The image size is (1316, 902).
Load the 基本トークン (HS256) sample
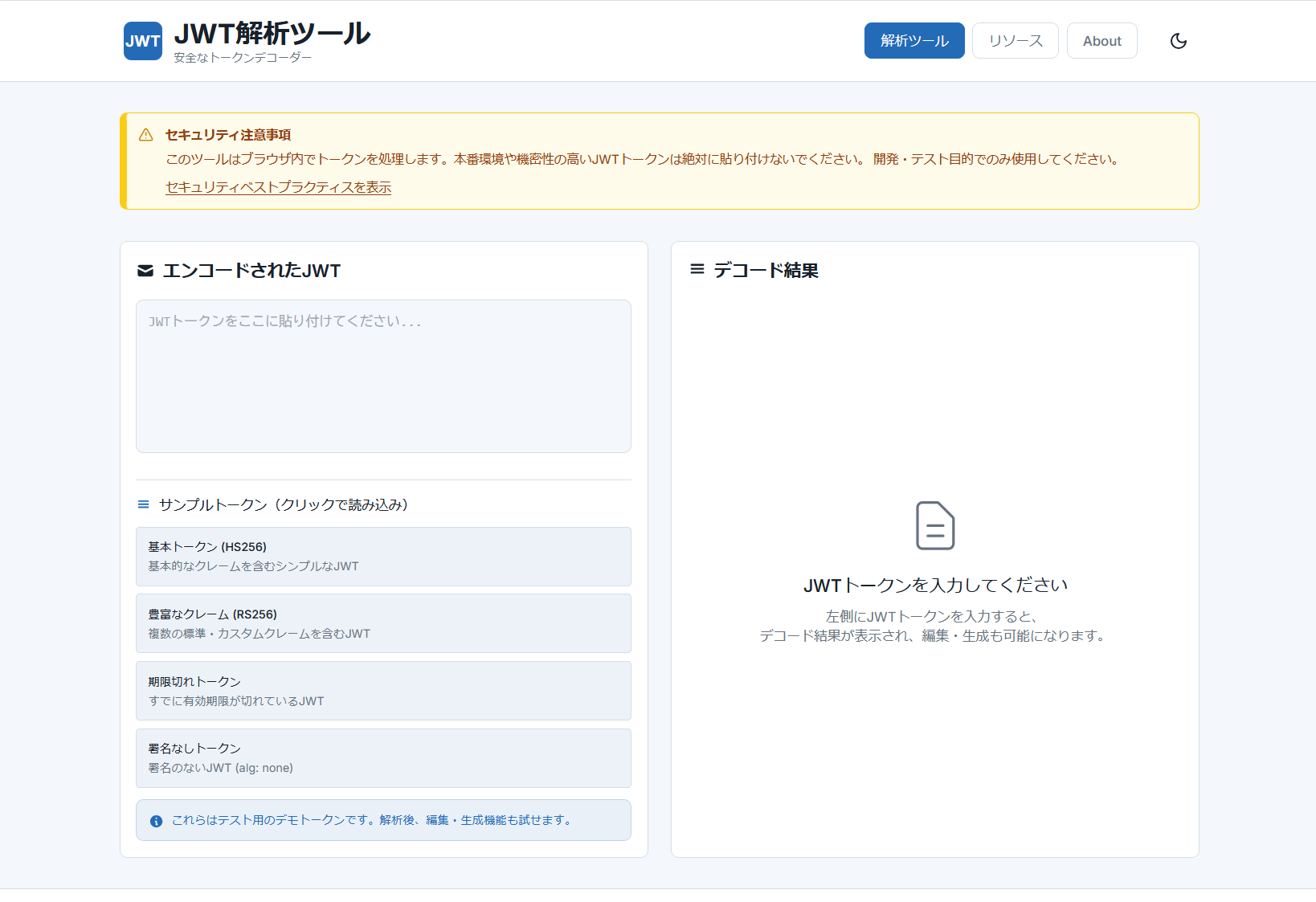click(x=383, y=557)
